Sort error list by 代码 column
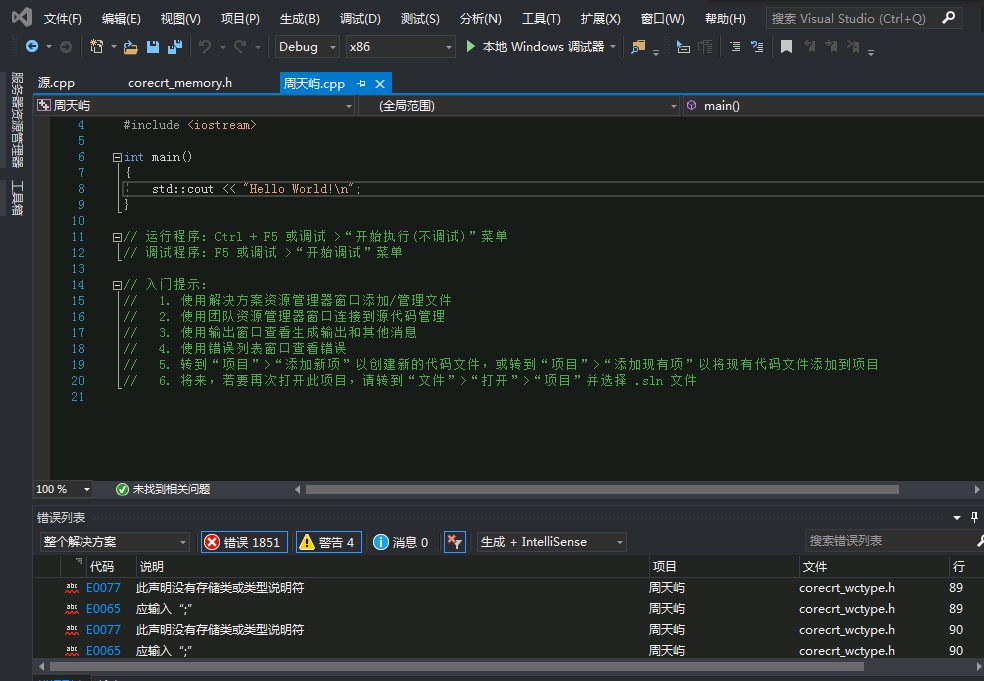The height and width of the screenshot is (681, 984). [102, 567]
